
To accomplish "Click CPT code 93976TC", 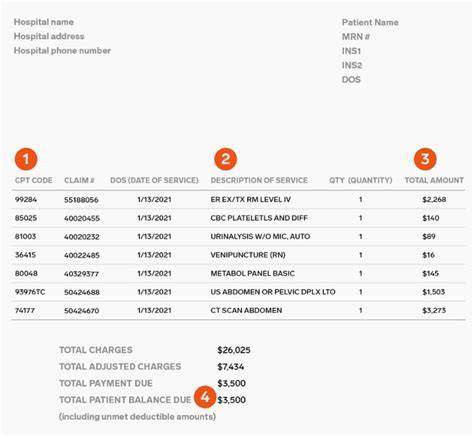I will coord(30,292).
